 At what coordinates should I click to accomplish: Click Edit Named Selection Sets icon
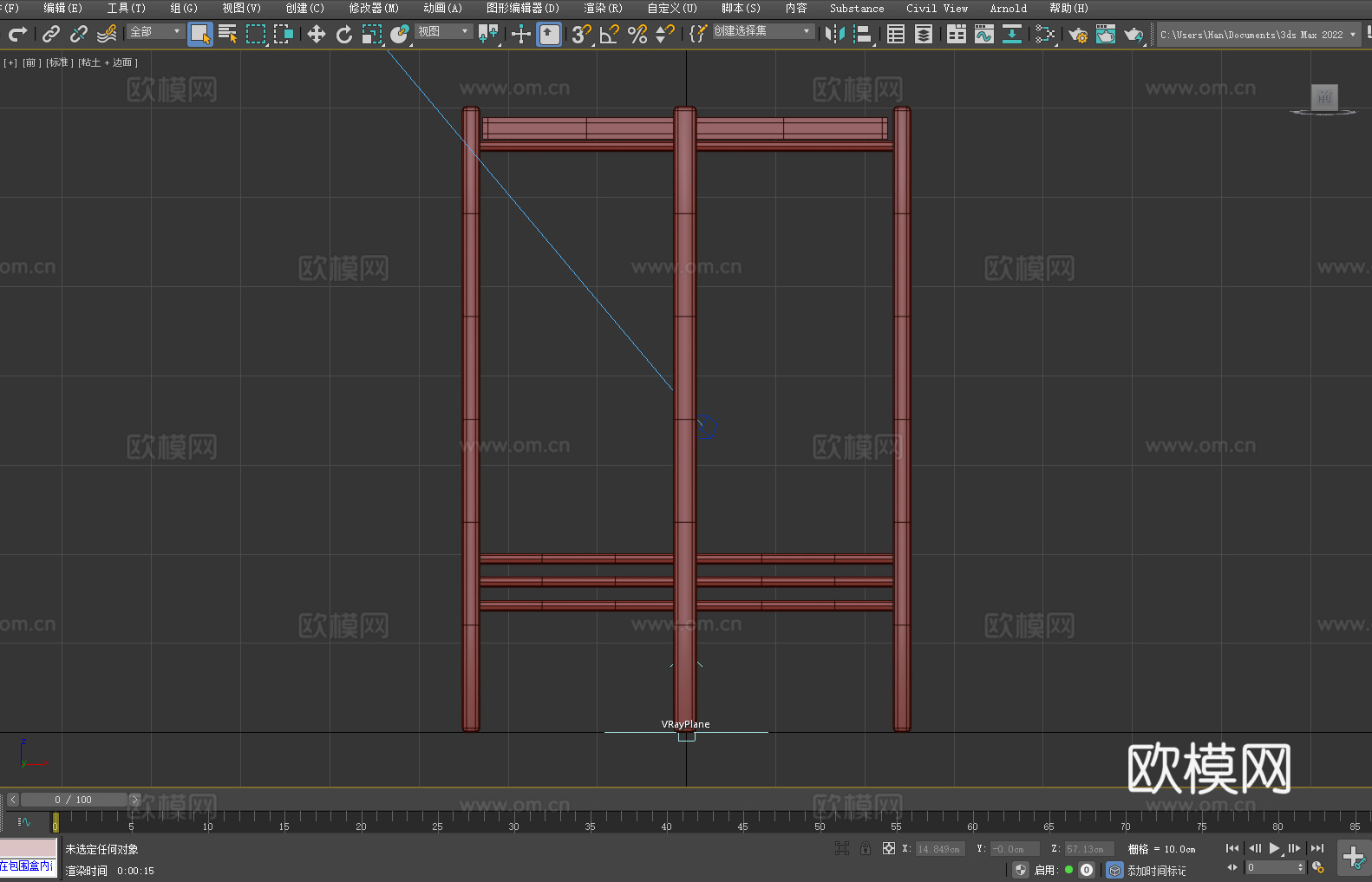[x=698, y=34]
